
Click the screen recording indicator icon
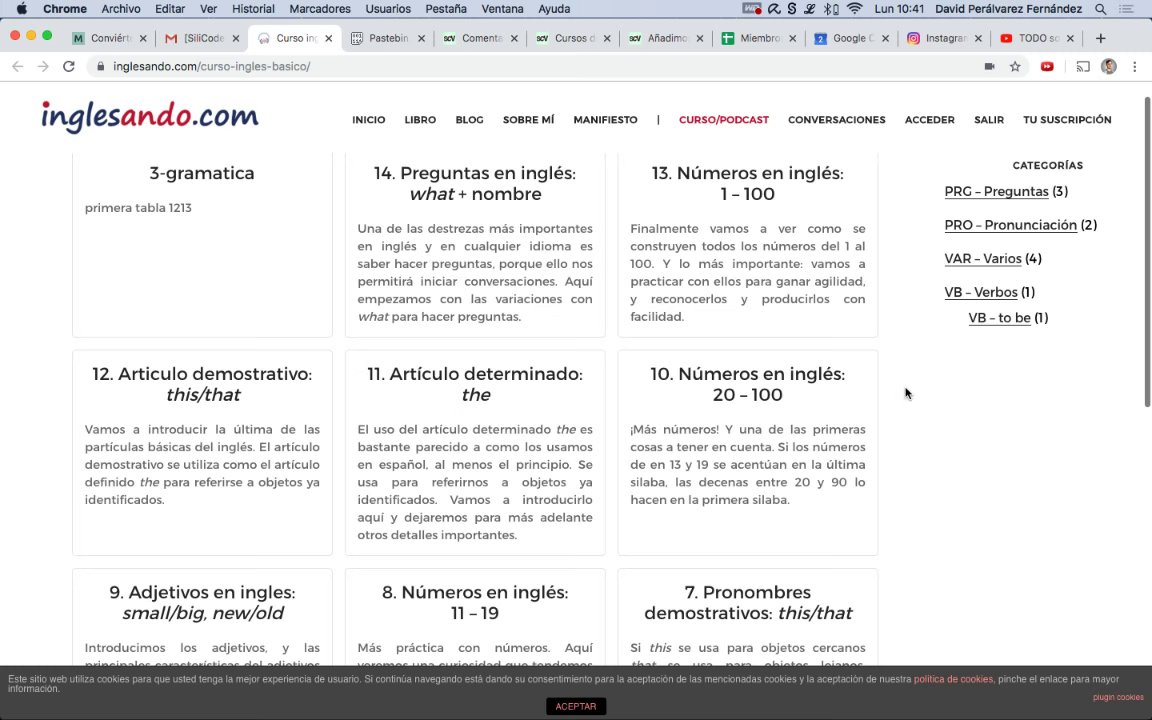tap(752, 9)
